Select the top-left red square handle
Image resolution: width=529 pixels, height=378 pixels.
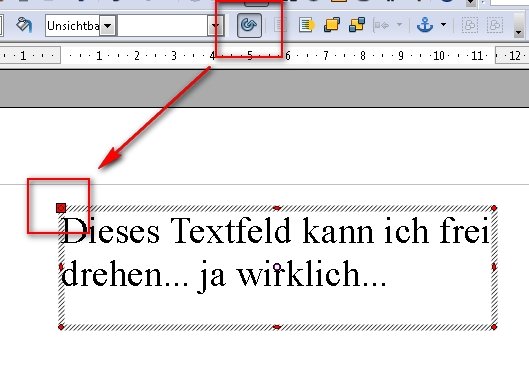61,208
